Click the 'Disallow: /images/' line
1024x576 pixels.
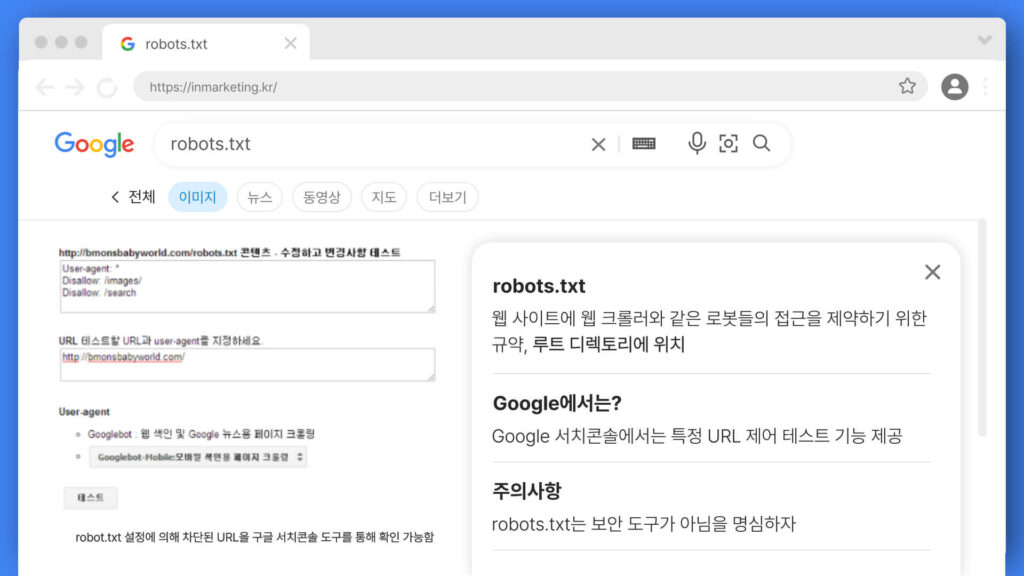click(102, 280)
